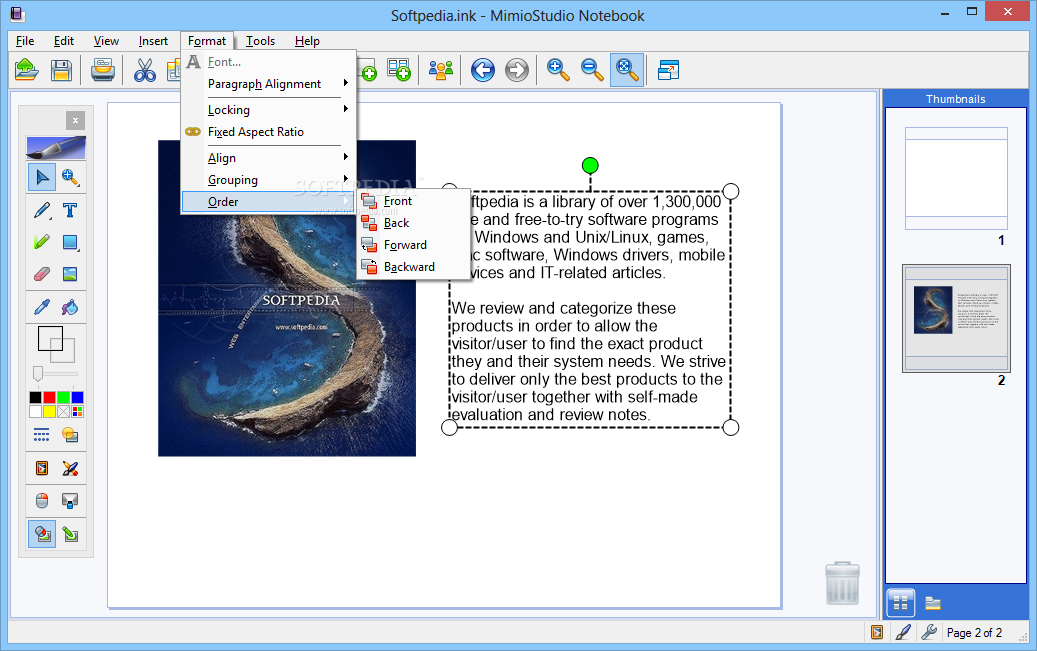This screenshot has height=651, width=1037.
Task: Close the open Format menu
Action: 207,41
